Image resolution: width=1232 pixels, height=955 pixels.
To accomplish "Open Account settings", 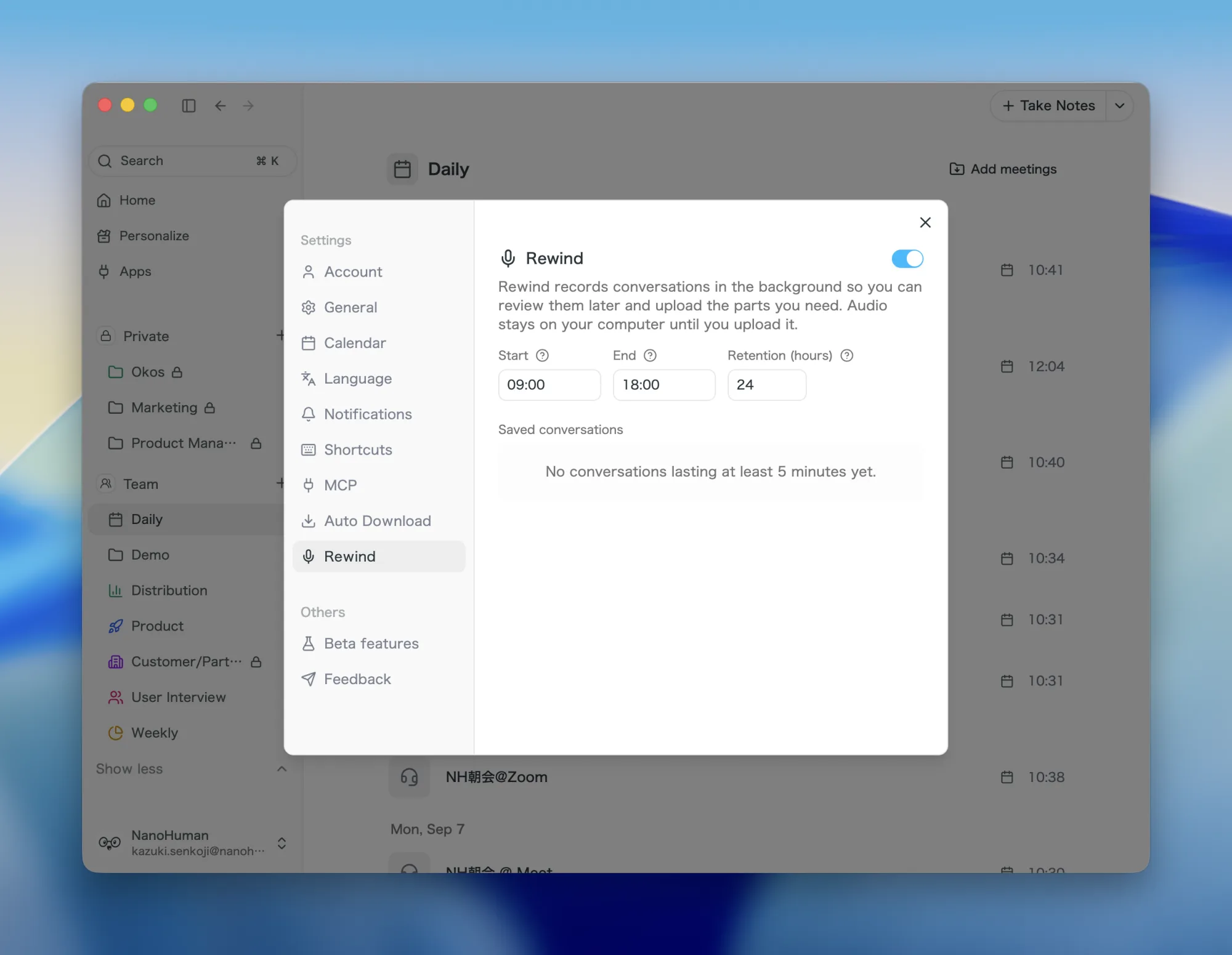I will [x=378, y=272].
